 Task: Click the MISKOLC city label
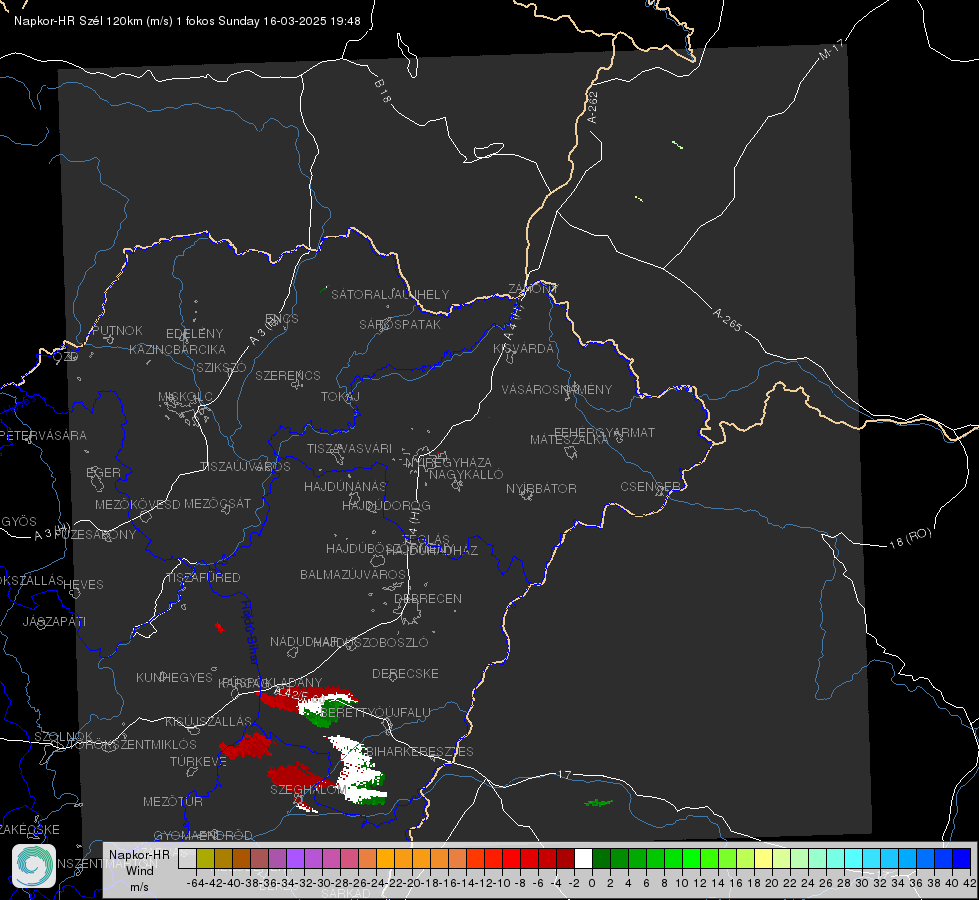click(185, 397)
